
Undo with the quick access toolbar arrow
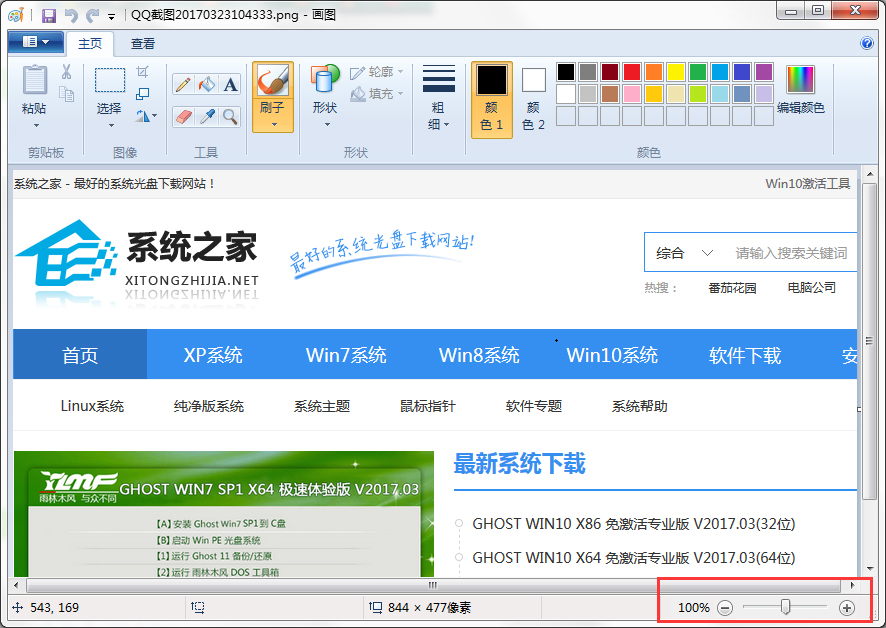[72, 14]
